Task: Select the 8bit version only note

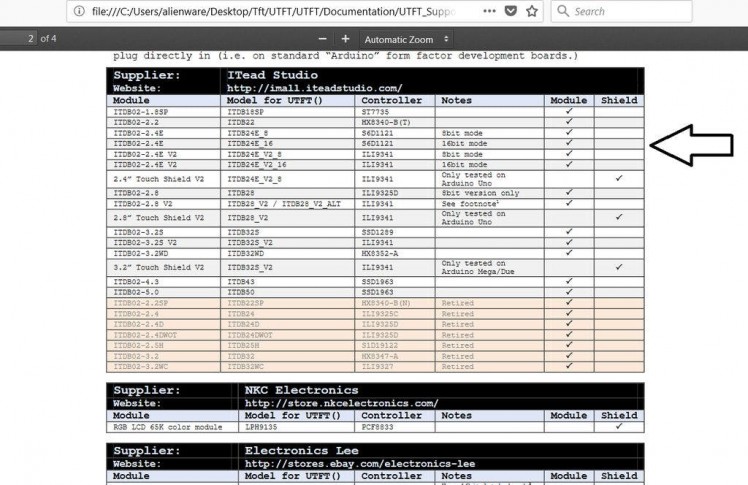Action: 489,193
